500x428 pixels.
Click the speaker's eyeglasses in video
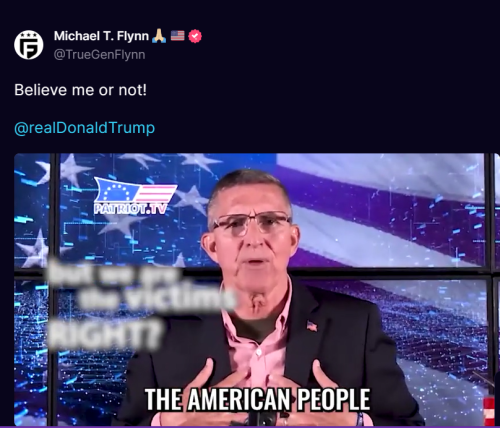(252, 222)
